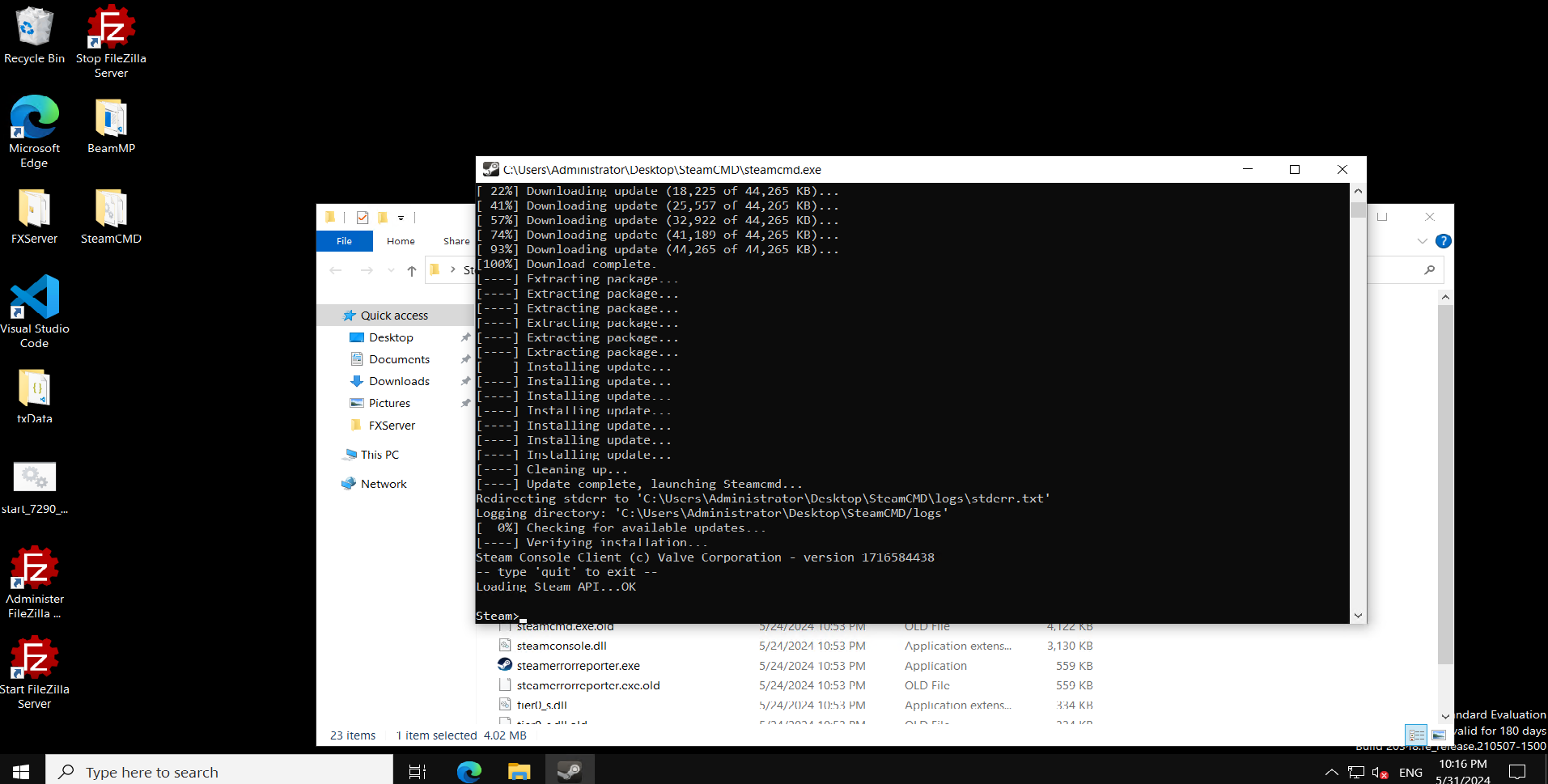Switch Explorer to details view icon
Image resolution: width=1548 pixels, height=784 pixels.
pyautogui.click(x=1416, y=735)
